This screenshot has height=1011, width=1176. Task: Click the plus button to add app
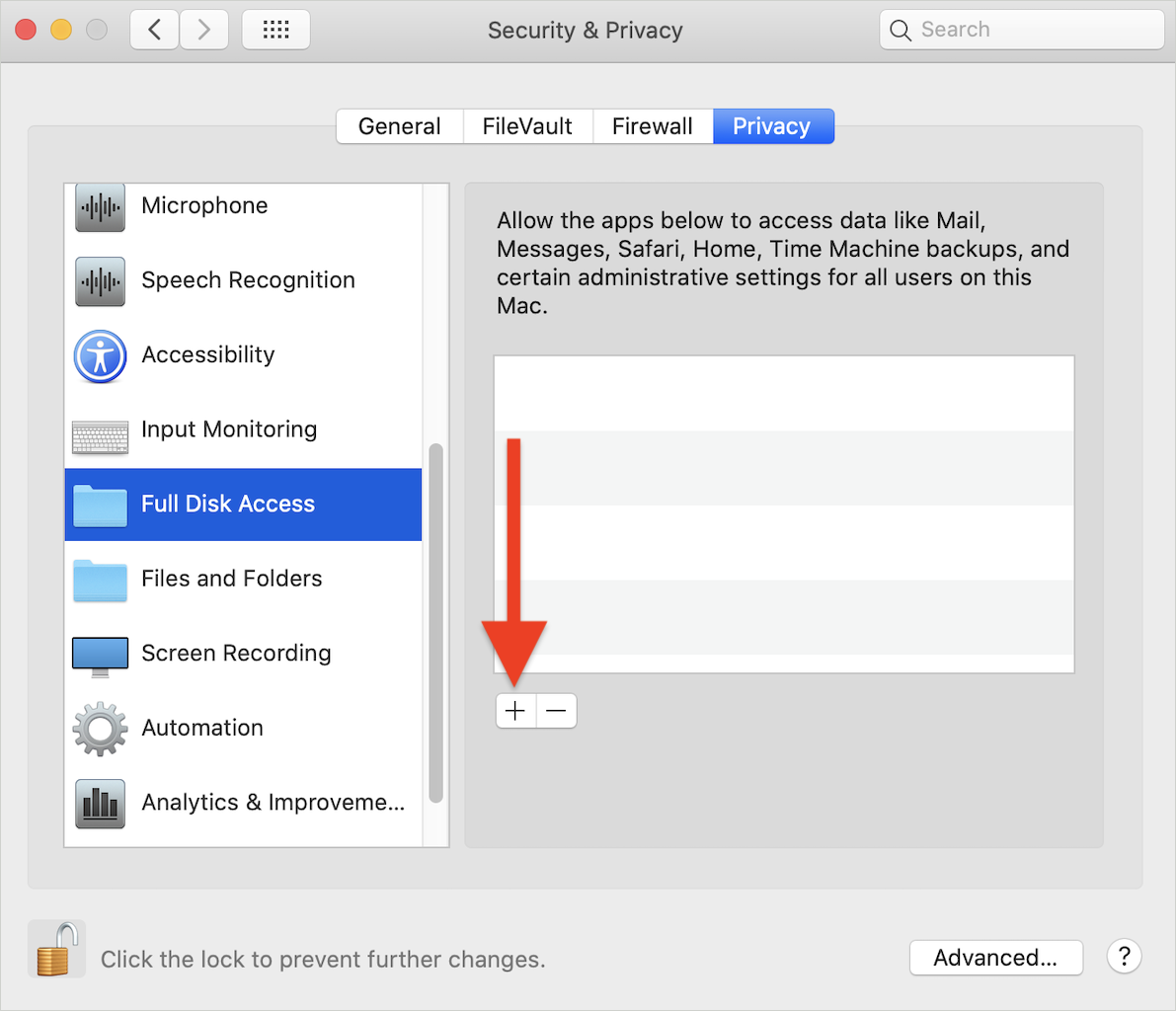pyautogui.click(x=515, y=711)
